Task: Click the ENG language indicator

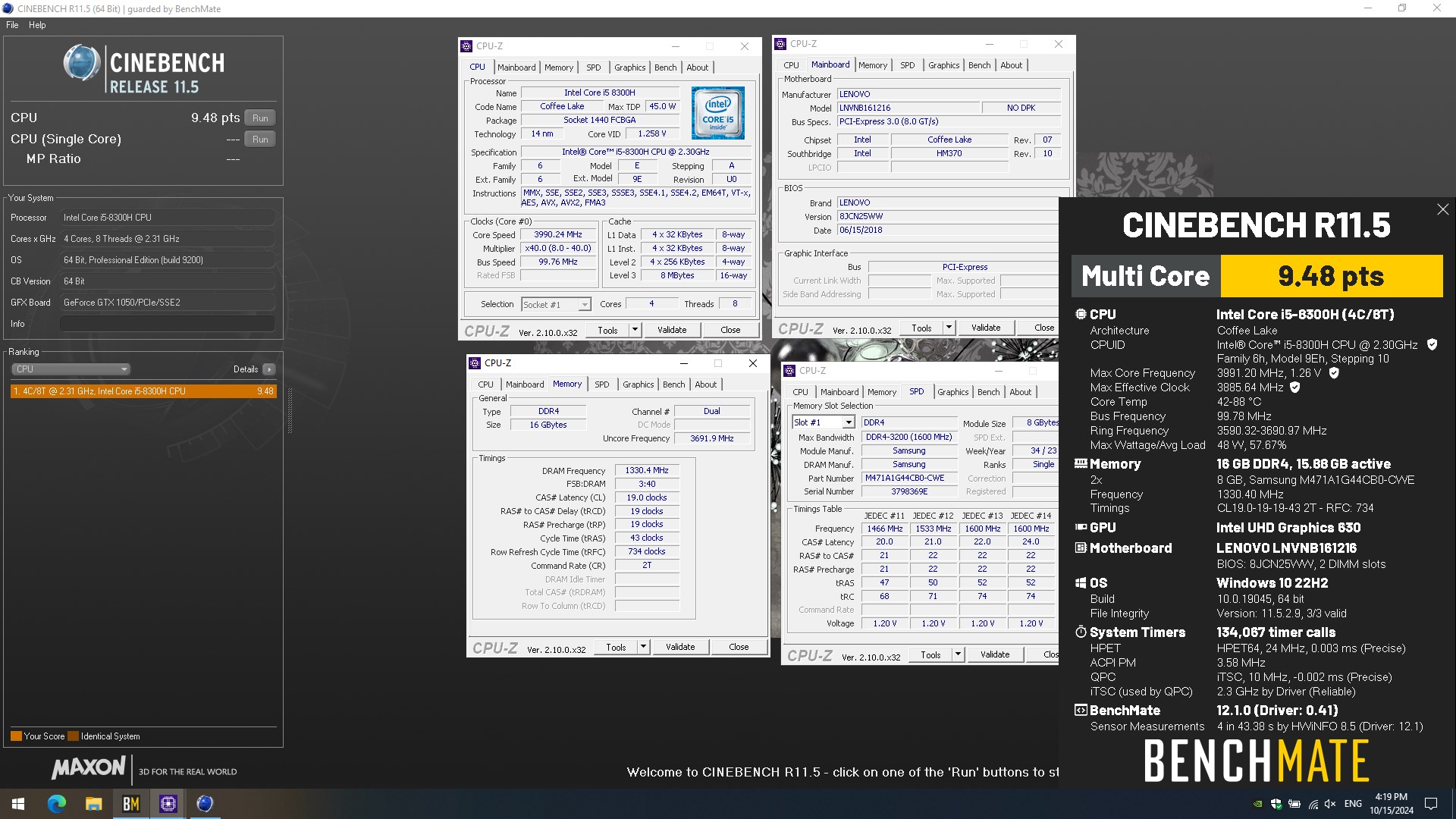Action: click(x=1353, y=804)
